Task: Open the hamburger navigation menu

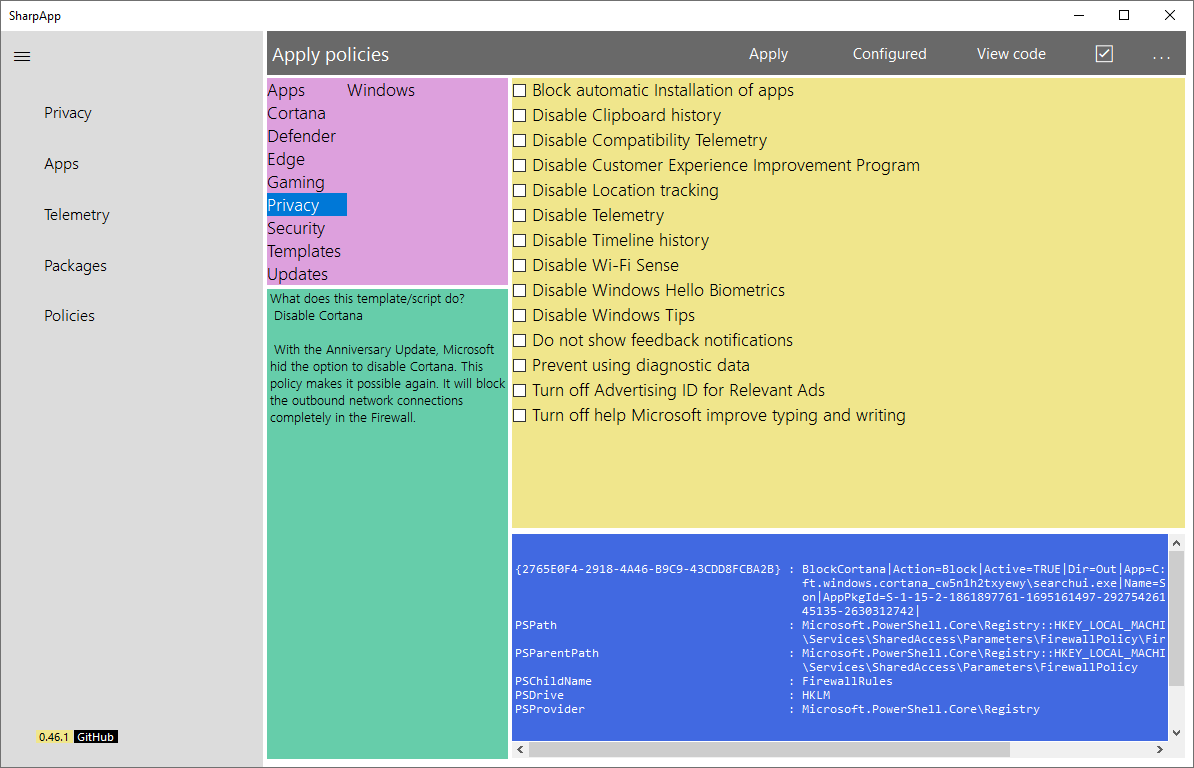Action: [x=22, y=56]
